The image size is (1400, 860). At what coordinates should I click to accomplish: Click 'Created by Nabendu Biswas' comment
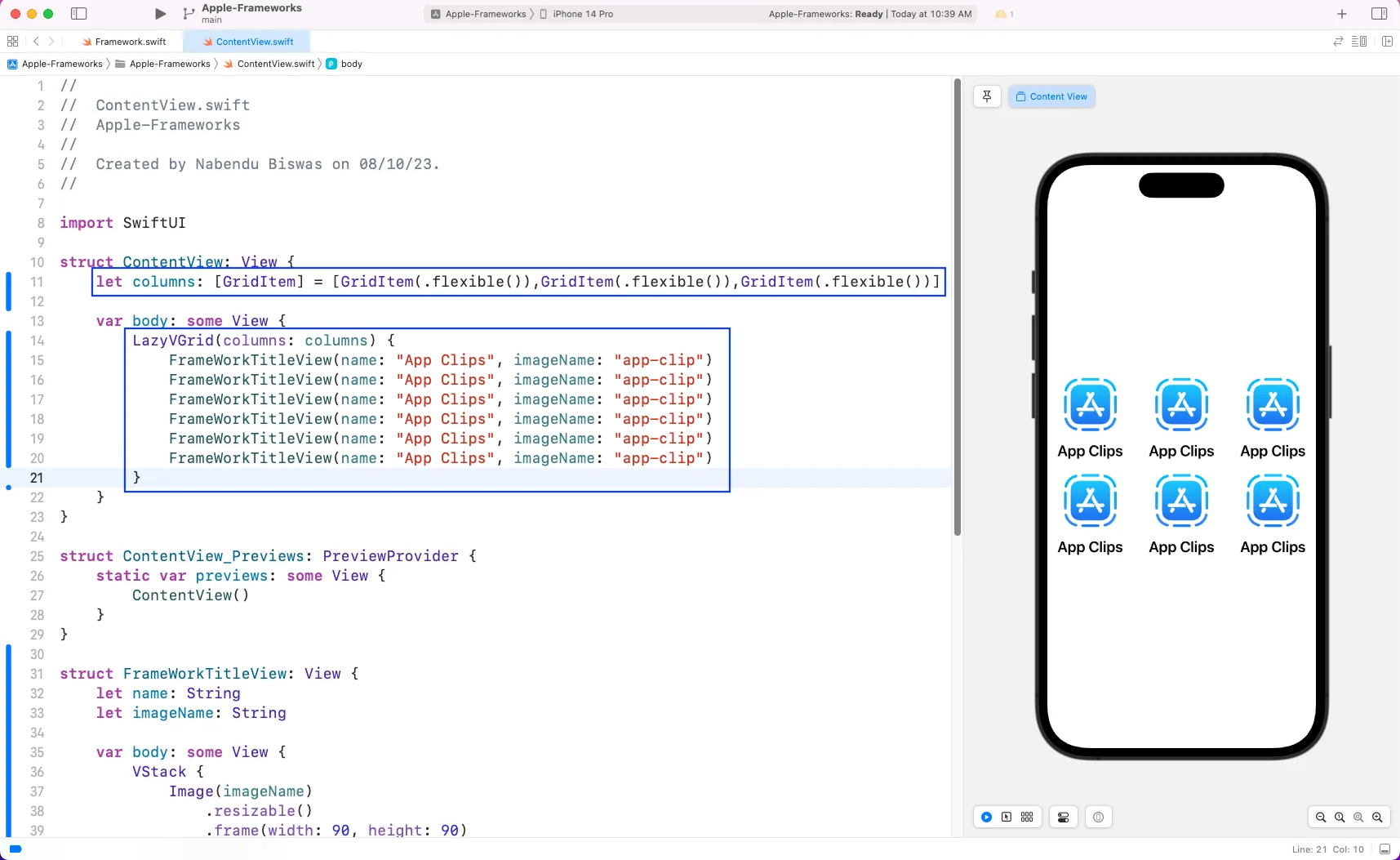coord(250,164)
